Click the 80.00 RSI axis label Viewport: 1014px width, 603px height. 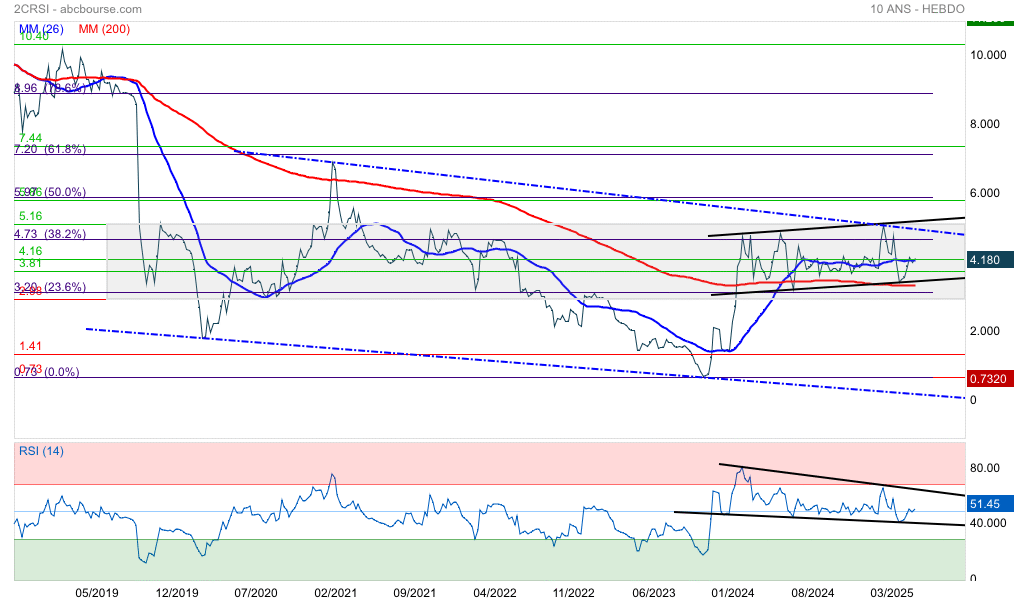click(x=985, y=468)
